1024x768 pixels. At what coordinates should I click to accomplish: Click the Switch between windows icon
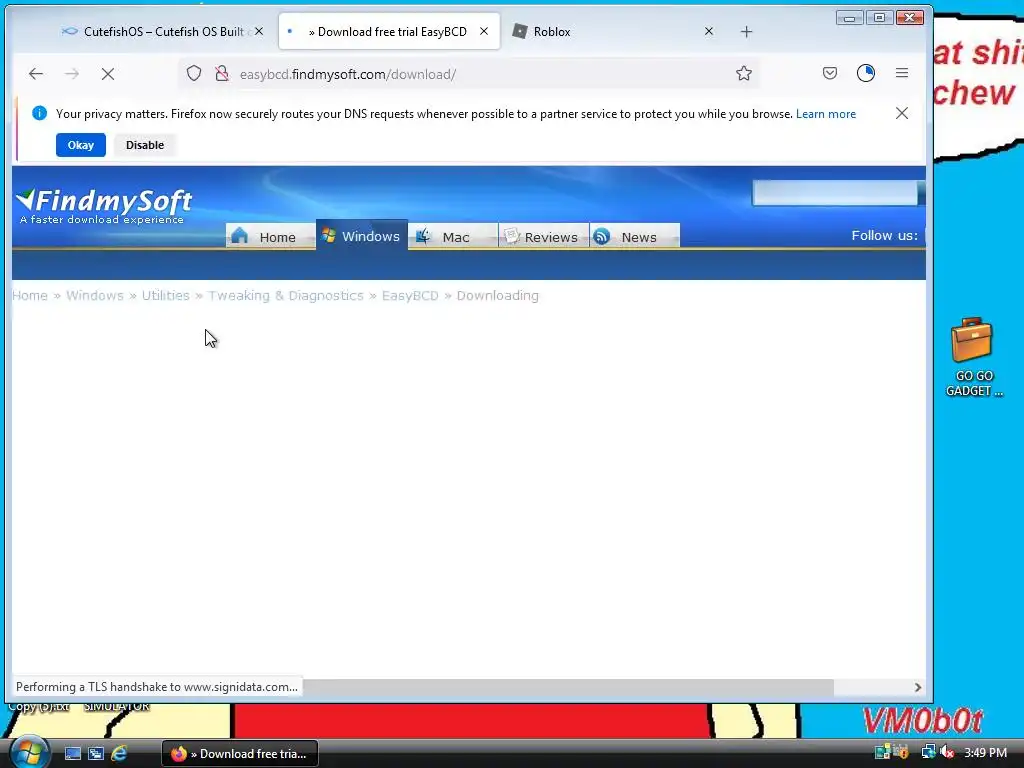[96, 754]
